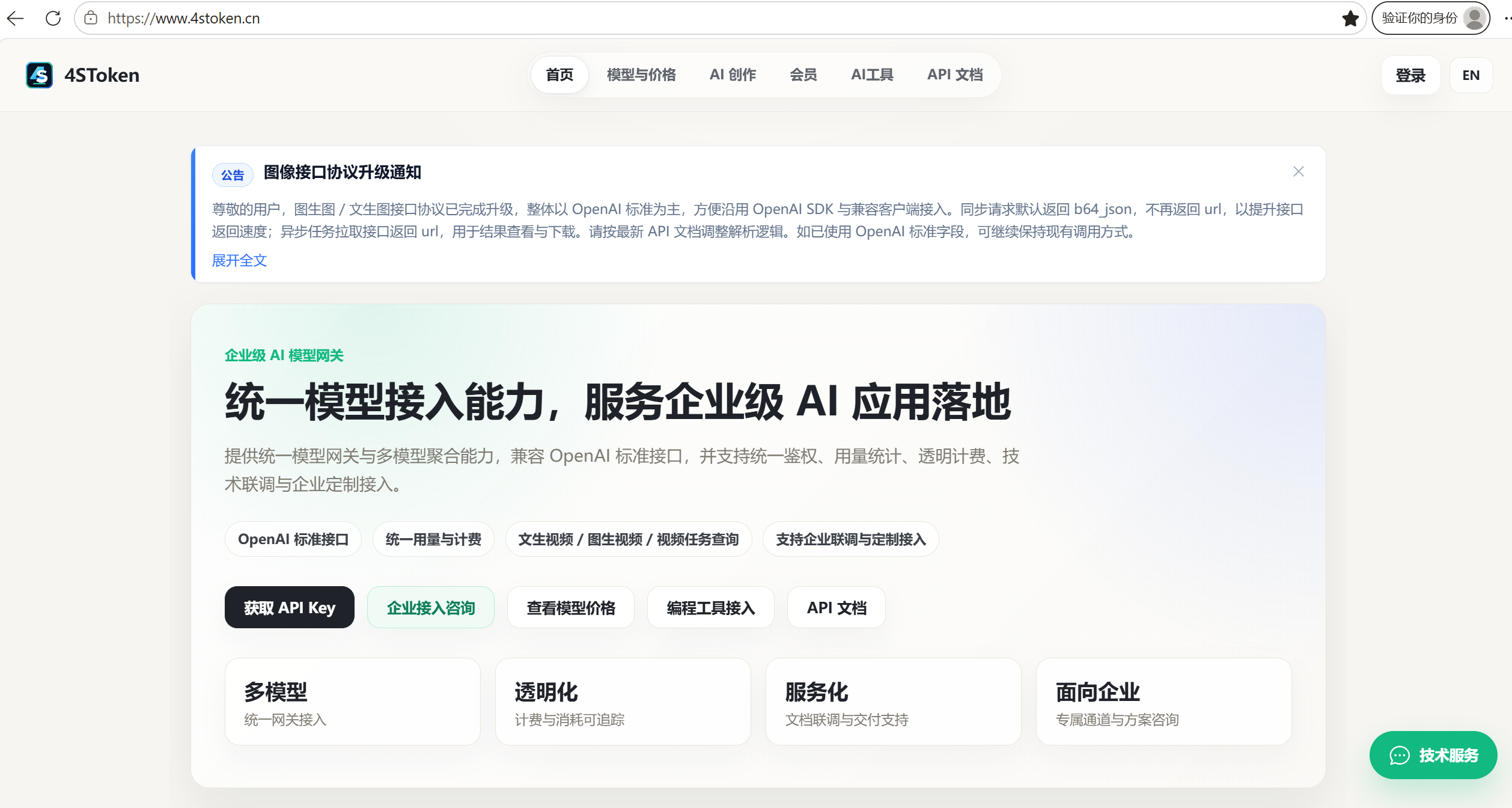Click the OpenAI 标准接口 chip
The width and height of the screenshot is (1512, 808).
293,539
